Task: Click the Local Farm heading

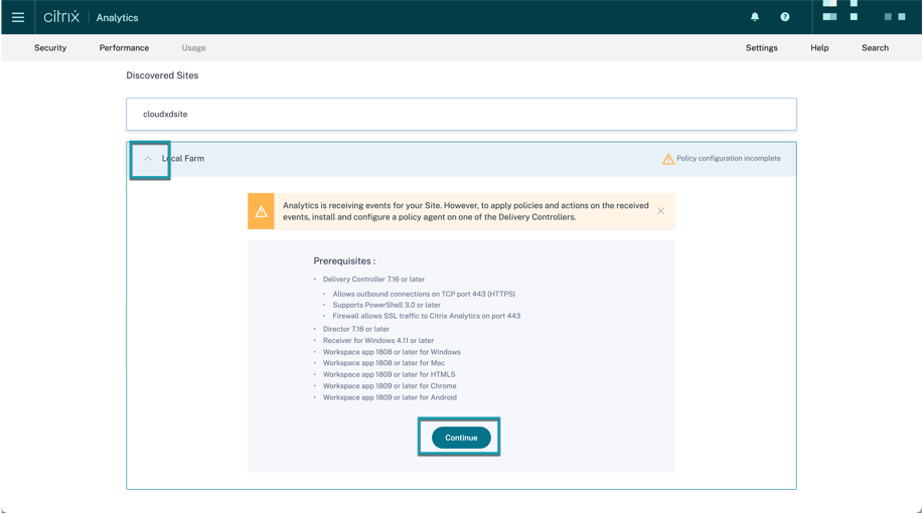Action: coord(183,158)
